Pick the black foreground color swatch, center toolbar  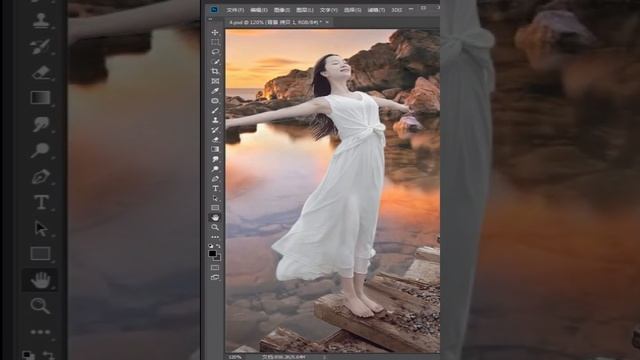[x=212, y=253]
